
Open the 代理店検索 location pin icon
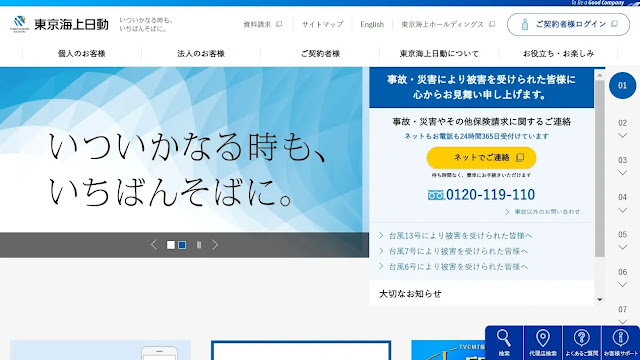pos(543,343)
